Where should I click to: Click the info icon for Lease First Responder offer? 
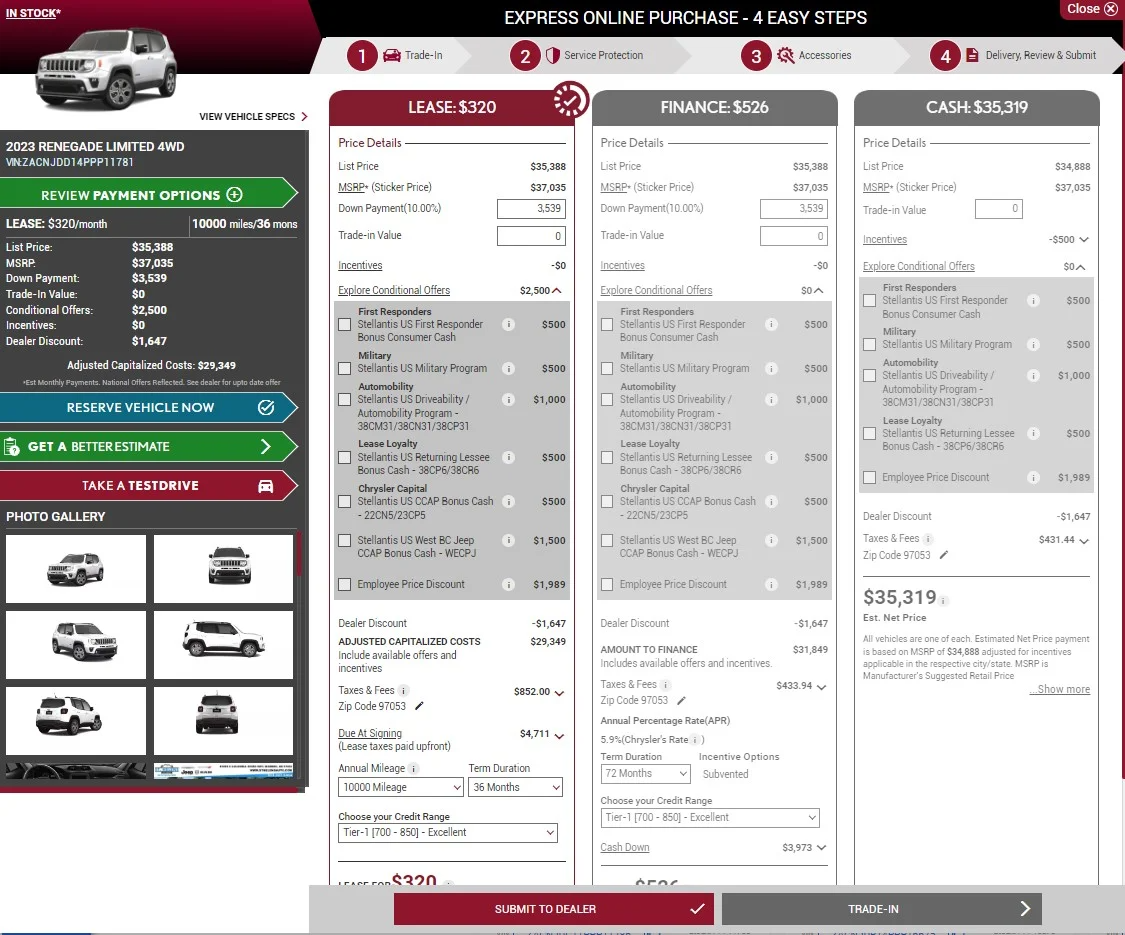[508, 324]
